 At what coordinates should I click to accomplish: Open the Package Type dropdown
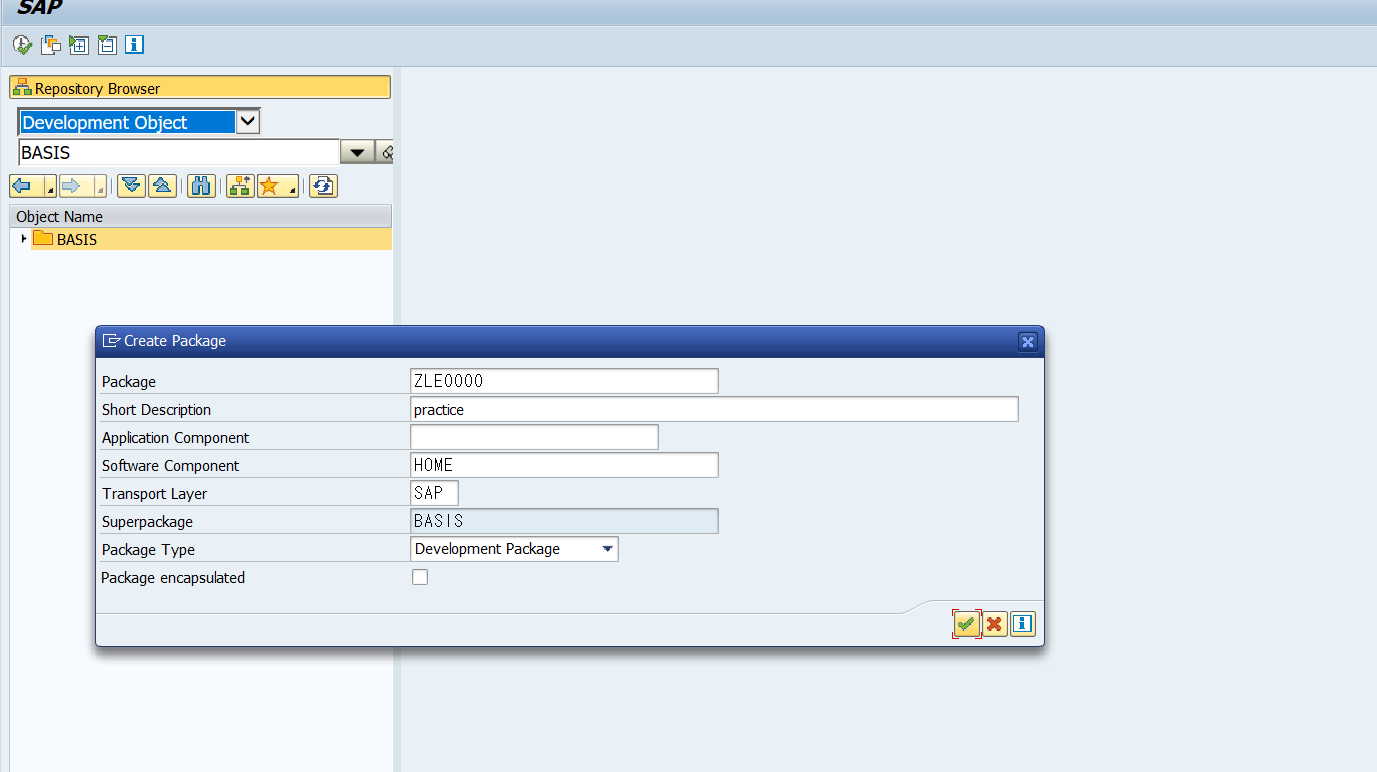(x=607, y=549)
